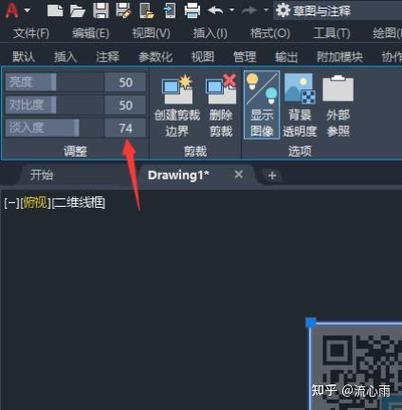Open the 格式(O) menu
The height and width of the screenshot is (410, 402).
pos(270,33)
